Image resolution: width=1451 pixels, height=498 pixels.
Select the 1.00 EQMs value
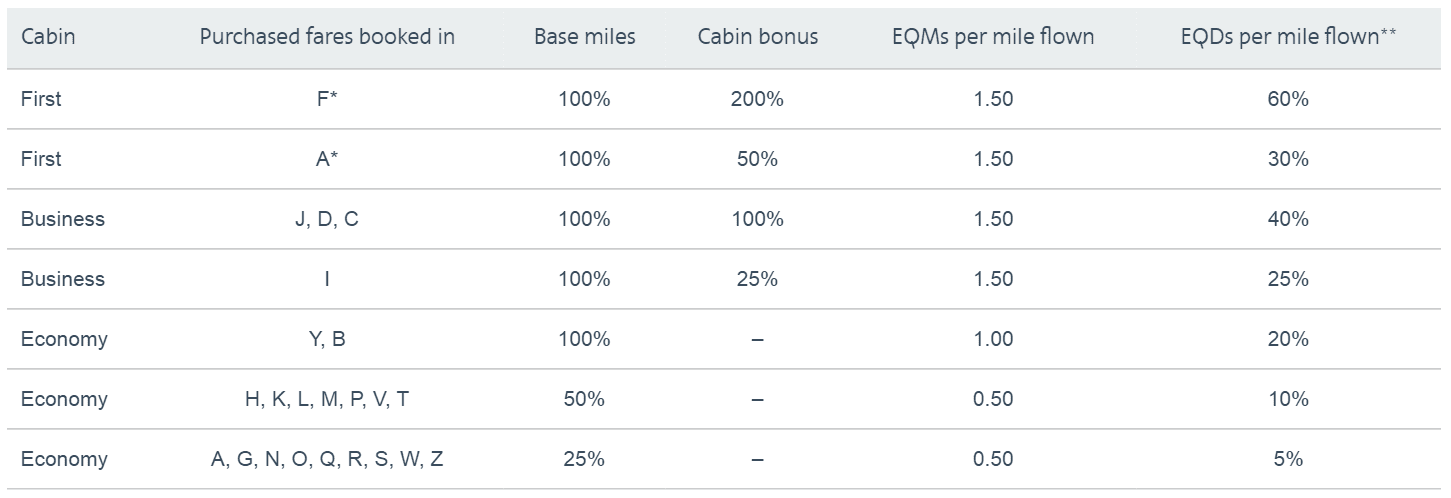pyautogui.click(x=993, y=339)
